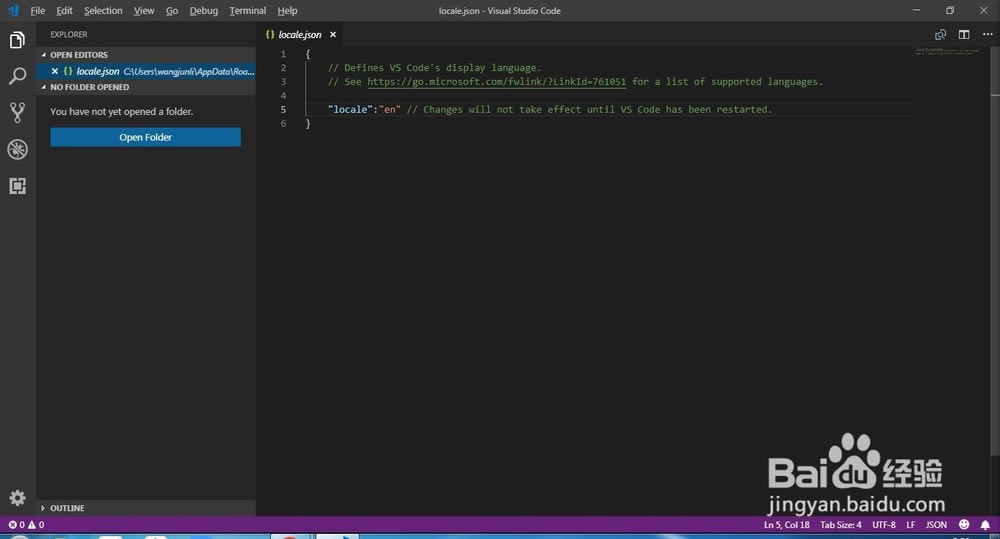Restore down the window
Viewport: 1000px width, 539px height.
950,10
